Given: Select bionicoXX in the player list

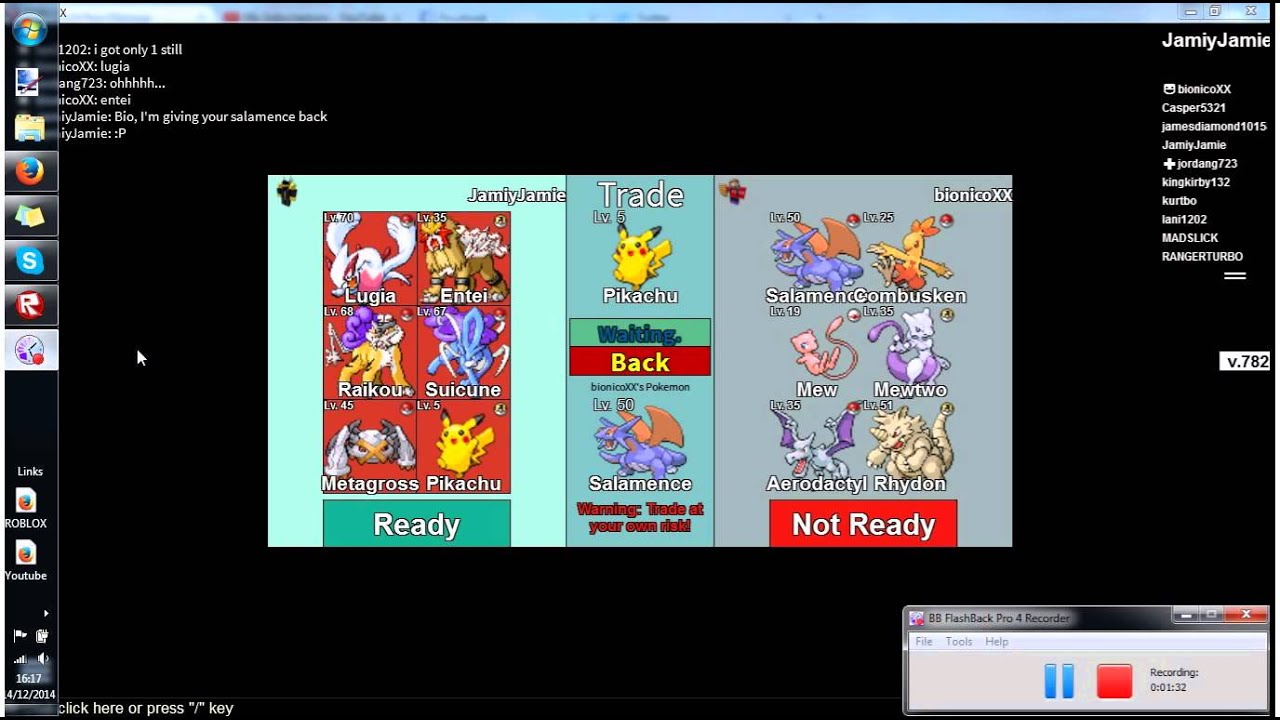Looking at the screenshot, I should [x=1204, y=89].
